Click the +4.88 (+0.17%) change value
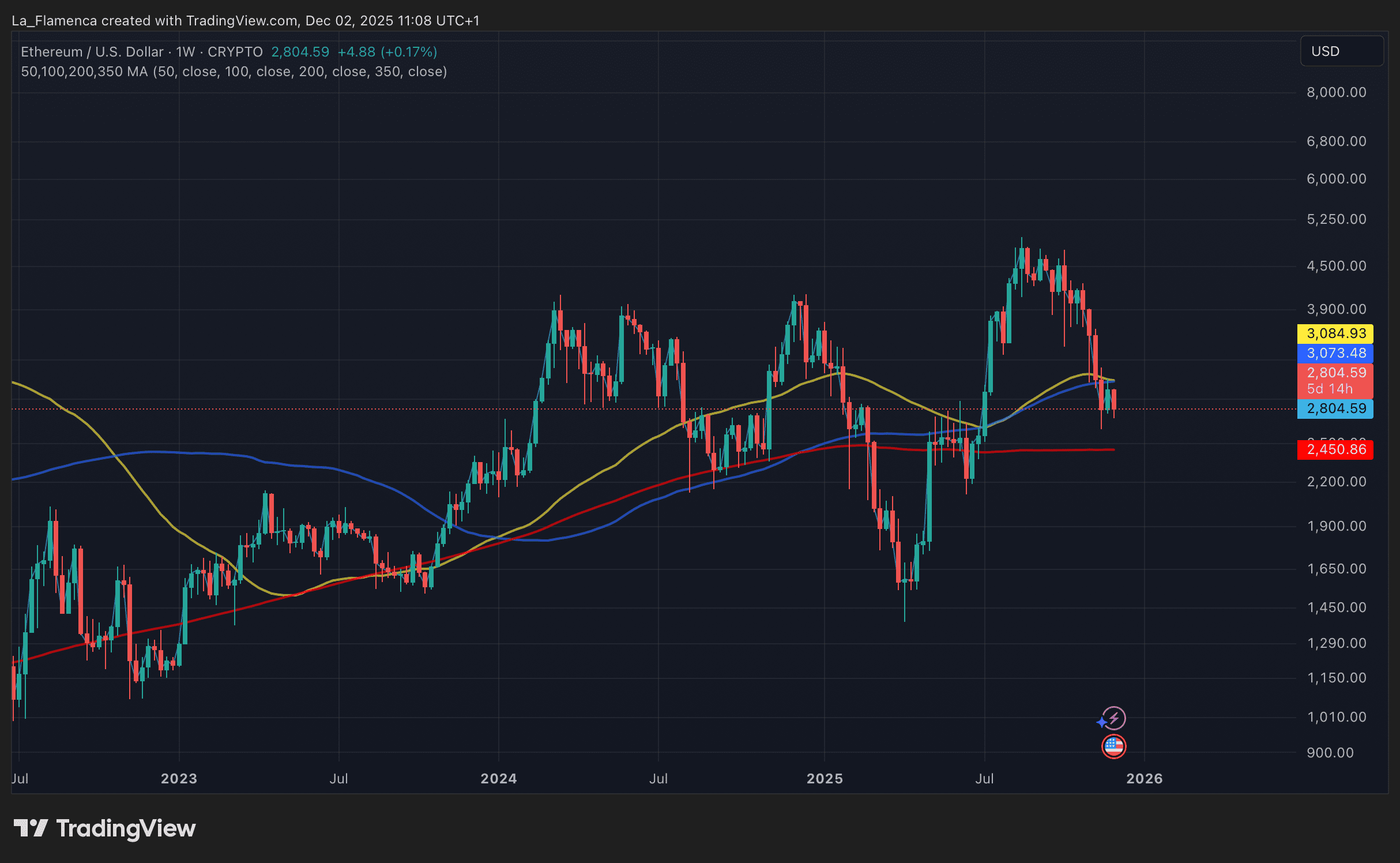 pos(387,52)
